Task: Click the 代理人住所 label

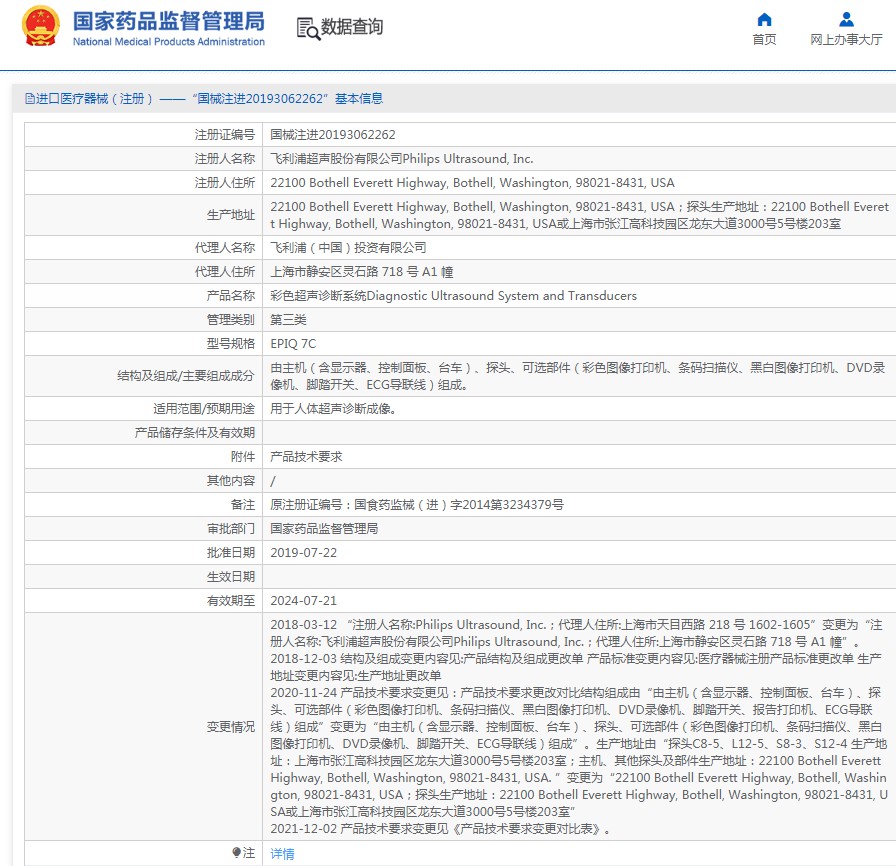Action: pos(225,272)
